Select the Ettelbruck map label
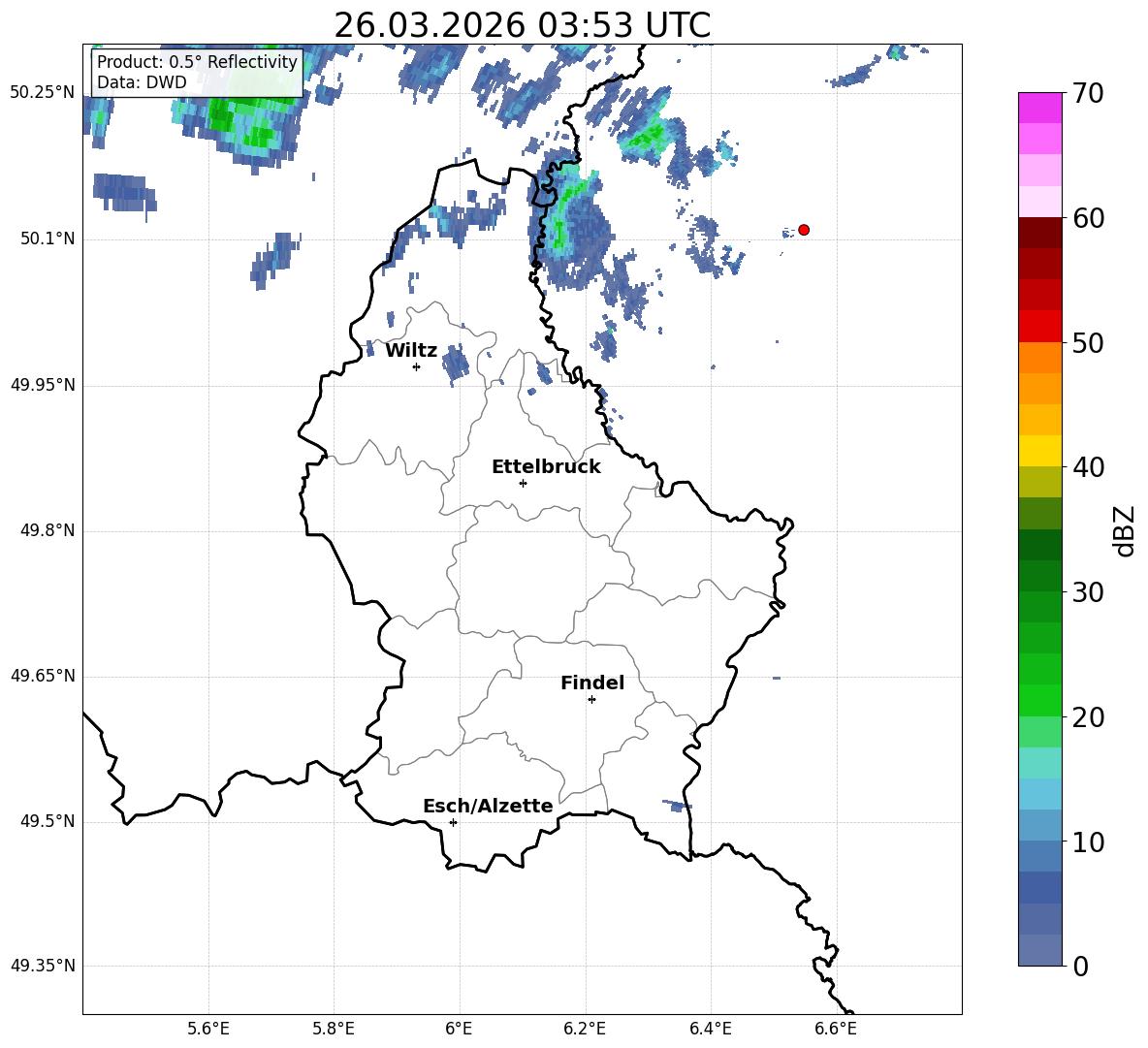 (546, 467)
